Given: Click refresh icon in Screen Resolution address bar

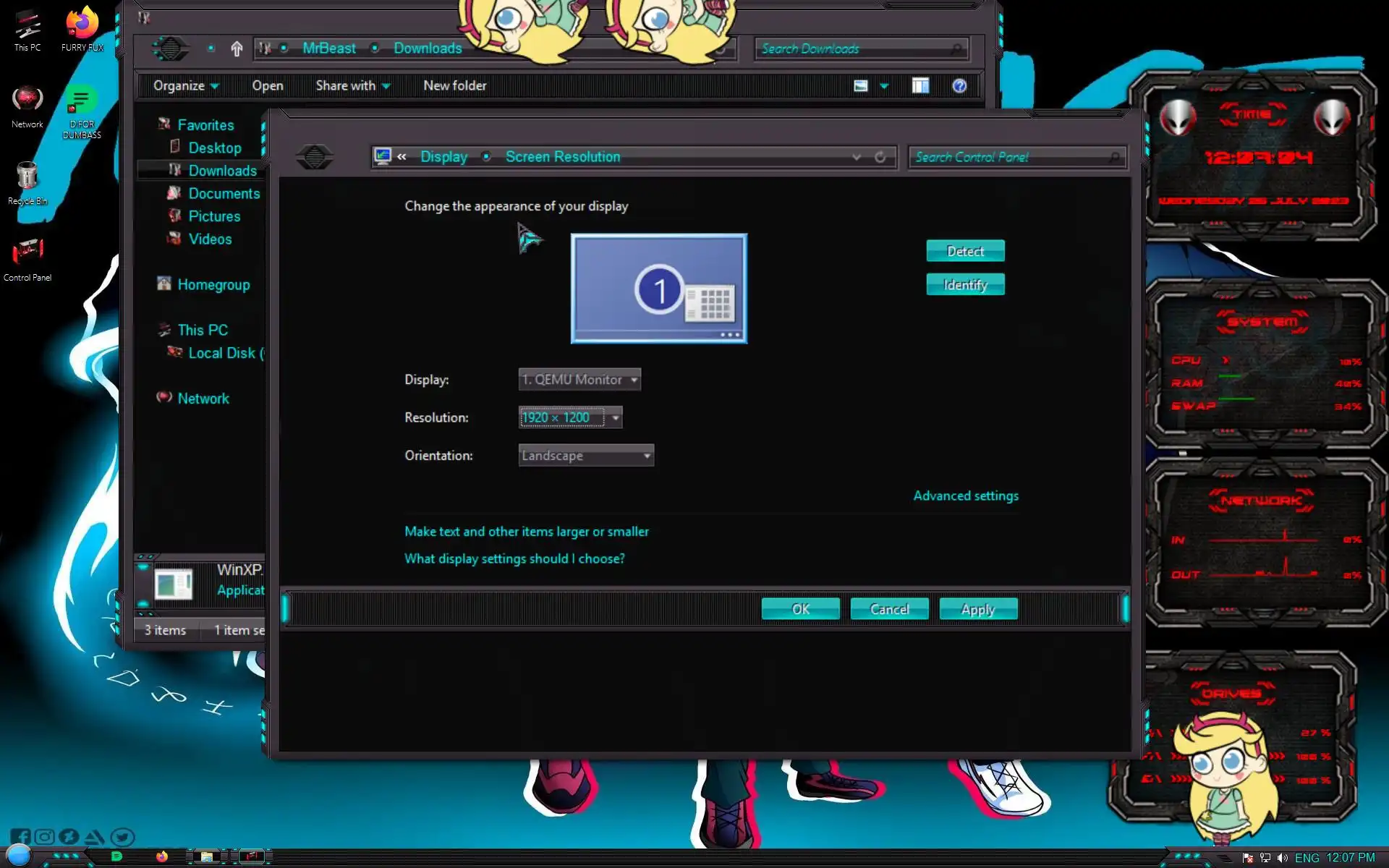Looking at the screenshot, I should (880, 157).
